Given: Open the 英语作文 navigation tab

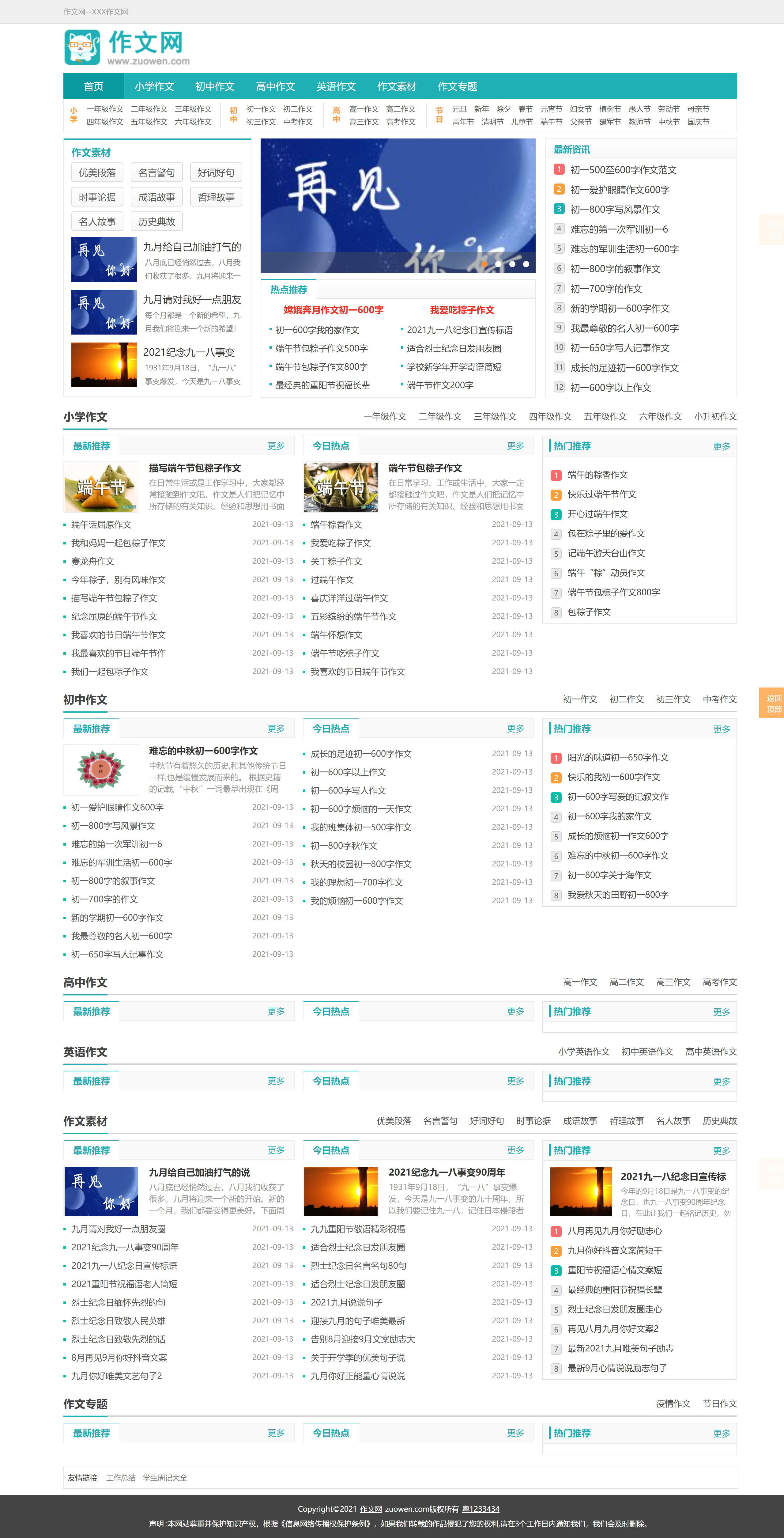Looking at the screenshot, I should coord(336,86).
